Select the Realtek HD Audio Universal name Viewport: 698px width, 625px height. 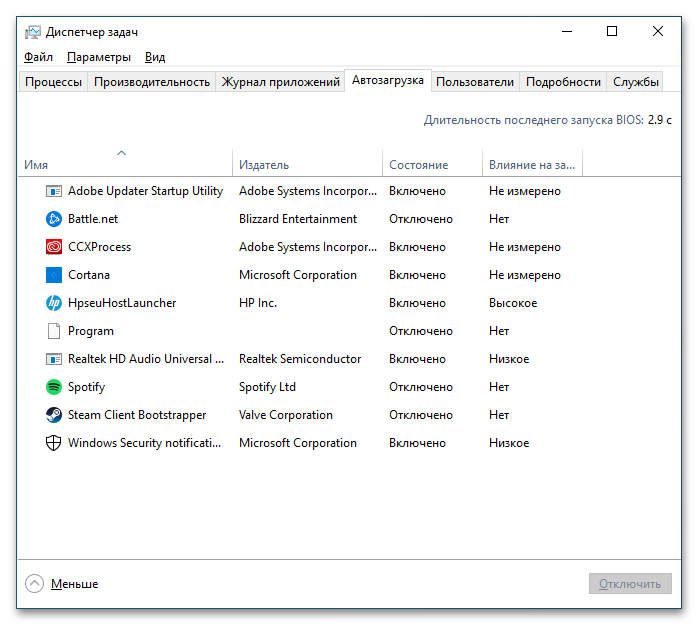146,359
